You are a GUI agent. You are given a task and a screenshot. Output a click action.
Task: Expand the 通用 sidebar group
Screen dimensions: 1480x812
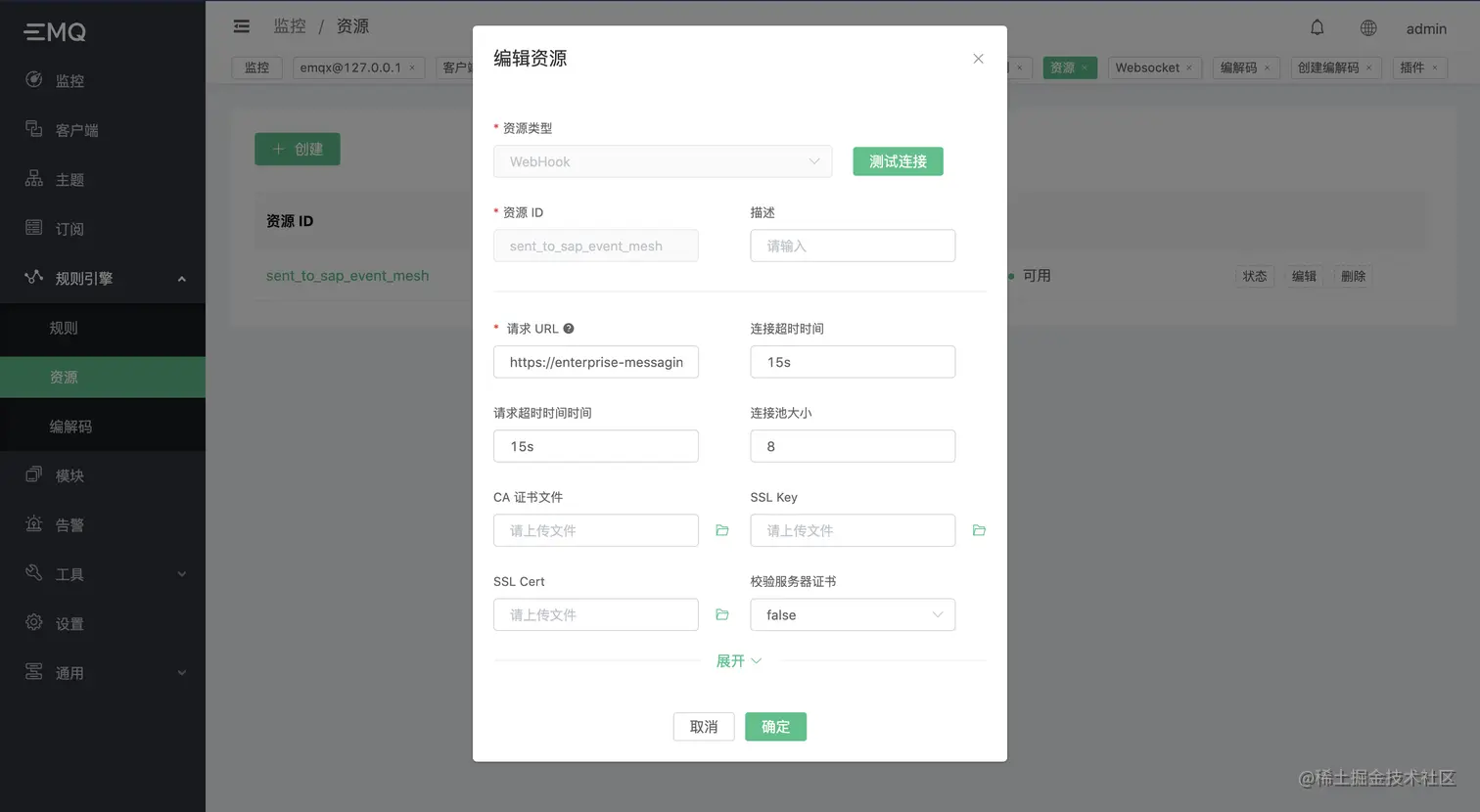[103, 673]
